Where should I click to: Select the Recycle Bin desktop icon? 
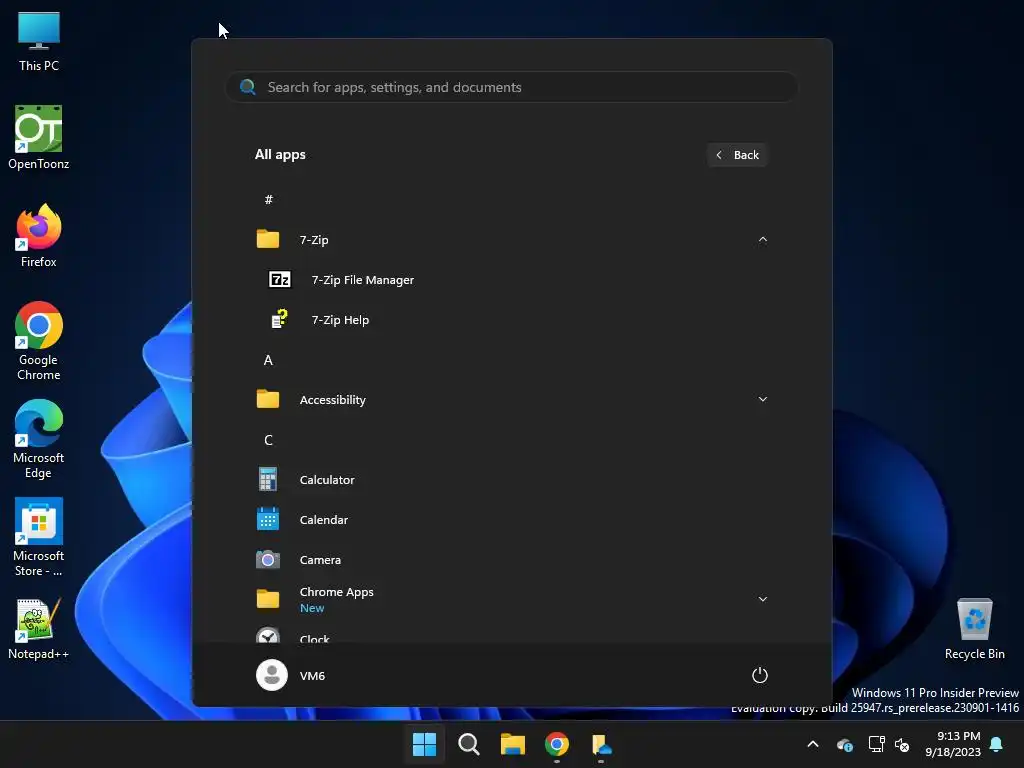point(974,628)
